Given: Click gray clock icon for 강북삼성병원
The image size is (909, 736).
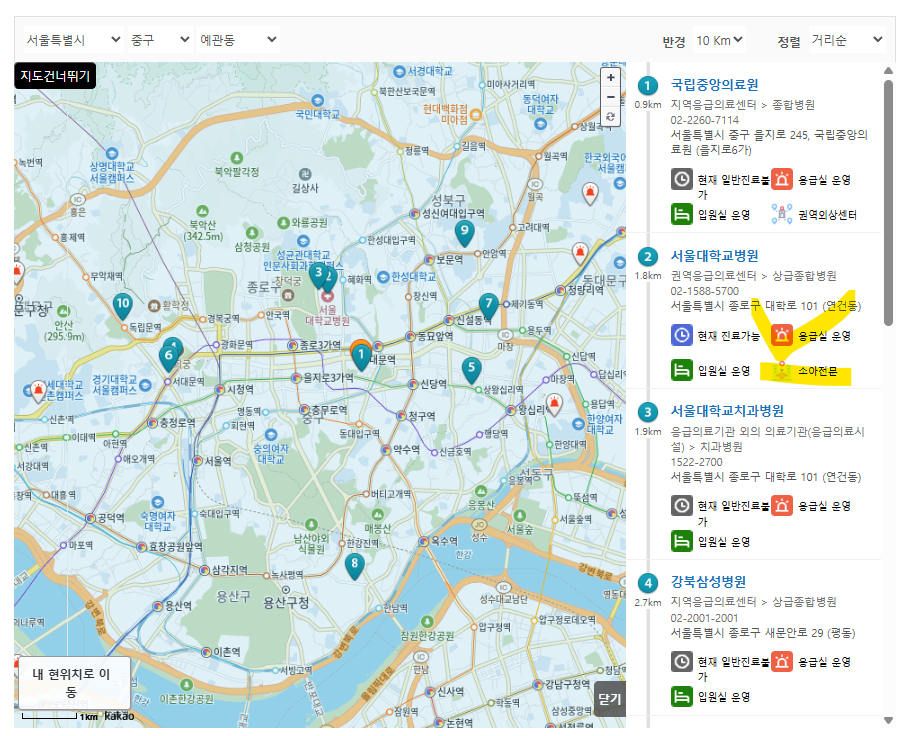Looking at the screenshot, I should [x=682, y=661].
